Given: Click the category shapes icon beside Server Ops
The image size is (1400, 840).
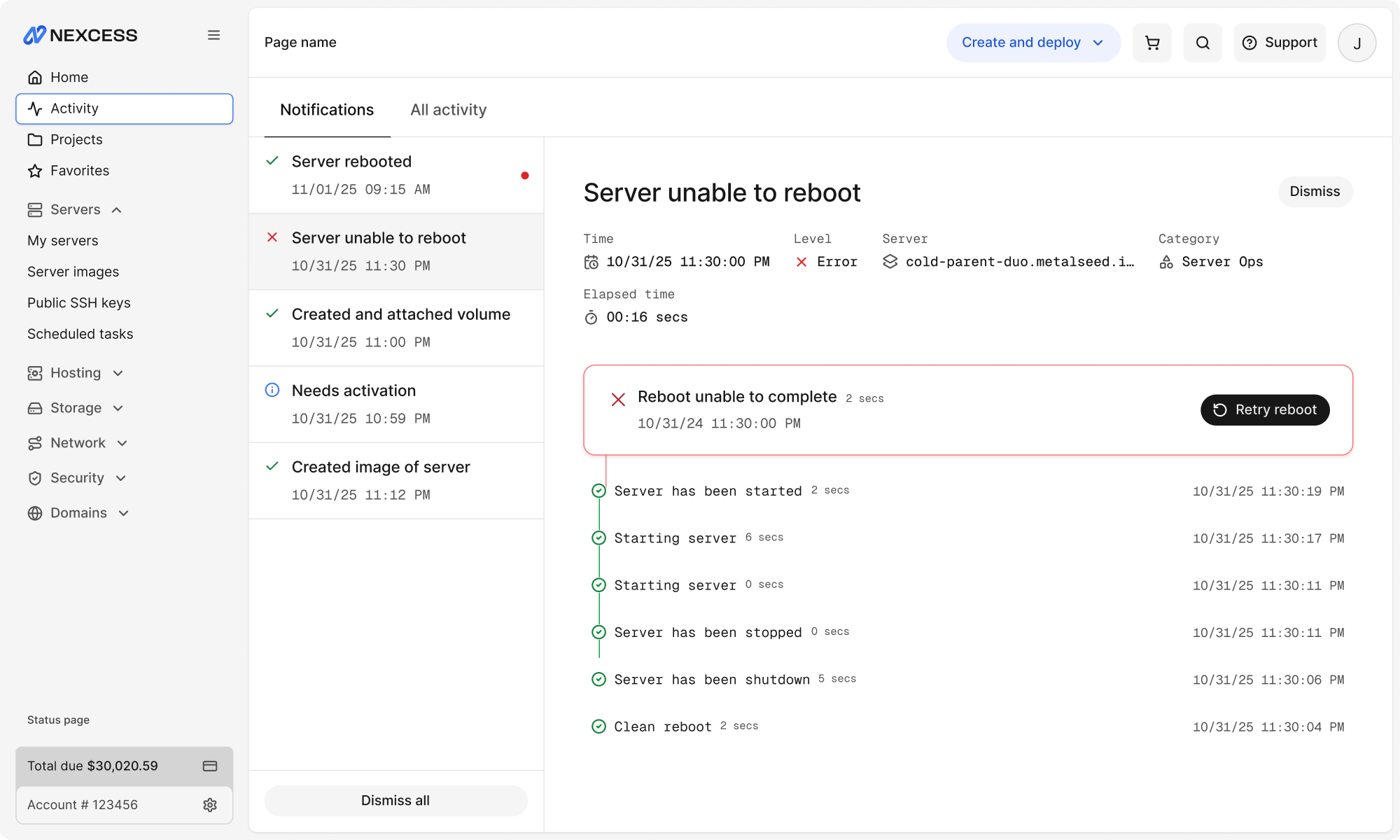Looking at the screenshot, I should tap(1166, 262).
